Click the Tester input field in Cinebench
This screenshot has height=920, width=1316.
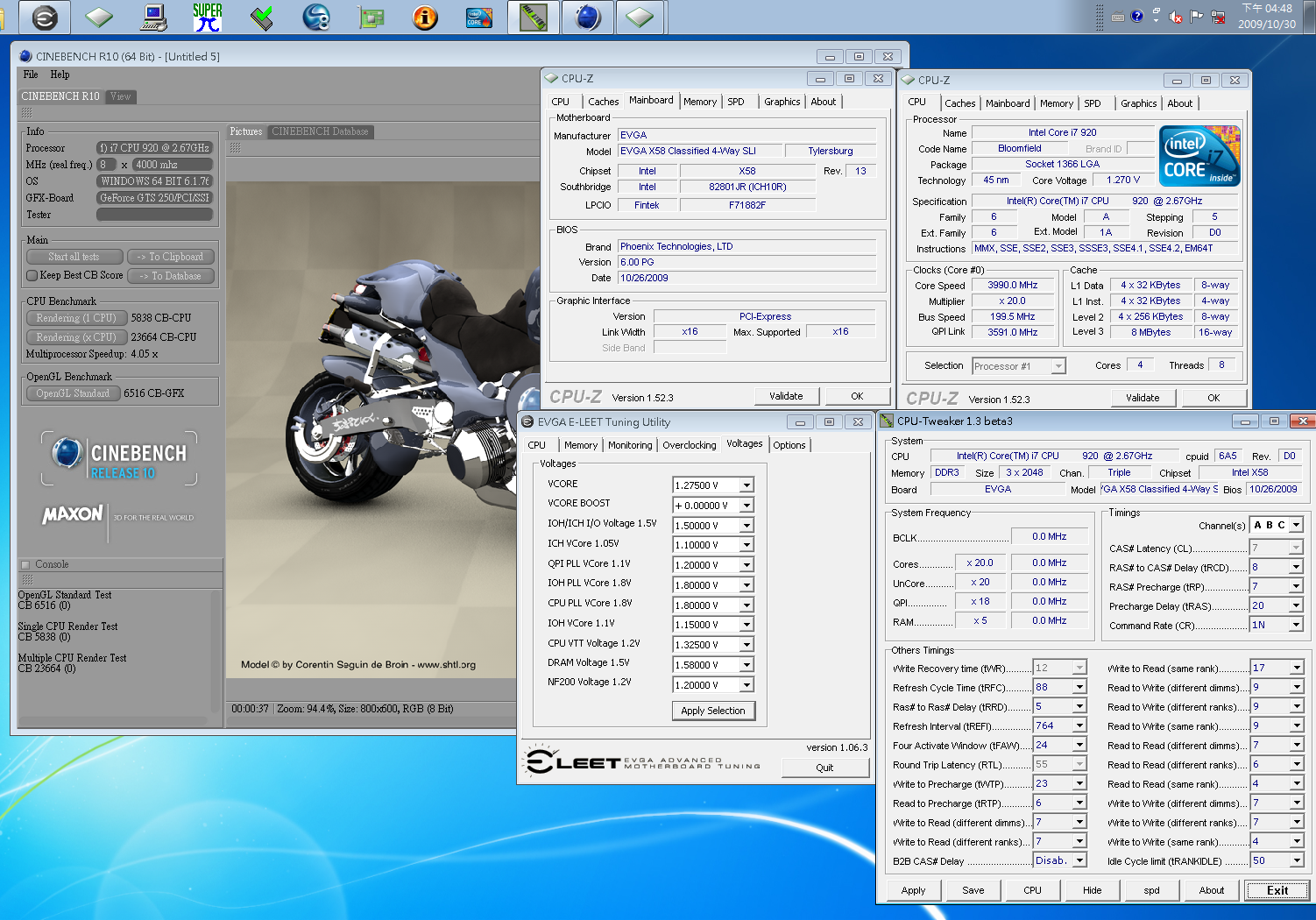154,215
